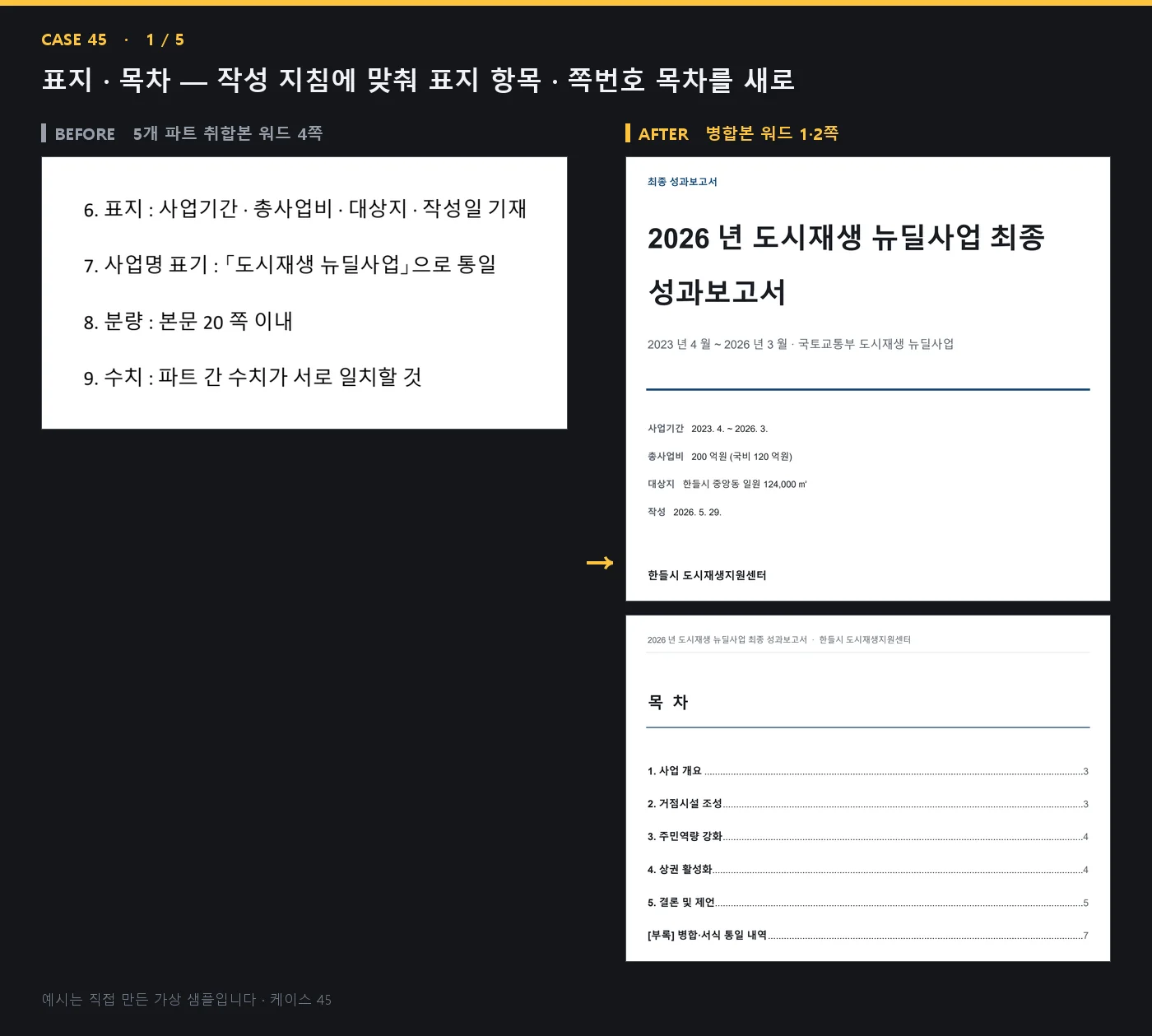This screenshot has width=1152, height=1036.
Task: Select page number 5 of "결론 및 제언"
Action: point(1086,903)
